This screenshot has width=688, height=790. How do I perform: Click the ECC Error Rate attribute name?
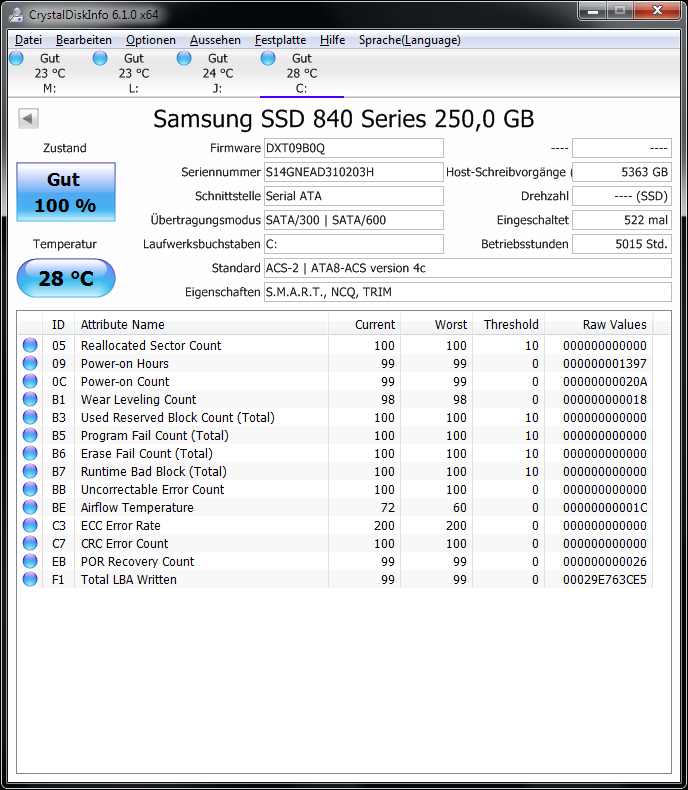121,525
